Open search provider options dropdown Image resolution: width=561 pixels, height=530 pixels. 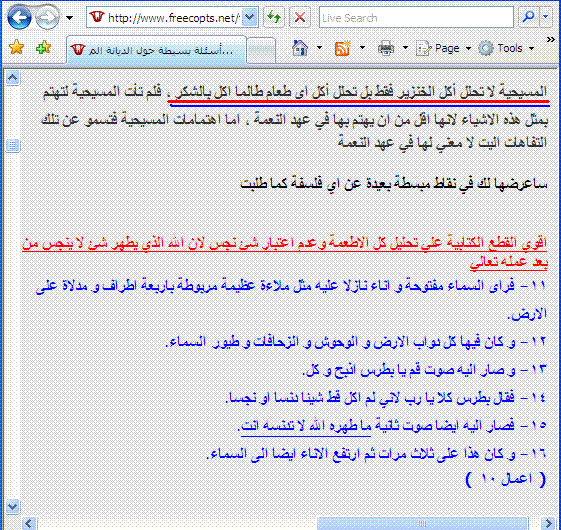pyautogui.click(x=545, y=17)
